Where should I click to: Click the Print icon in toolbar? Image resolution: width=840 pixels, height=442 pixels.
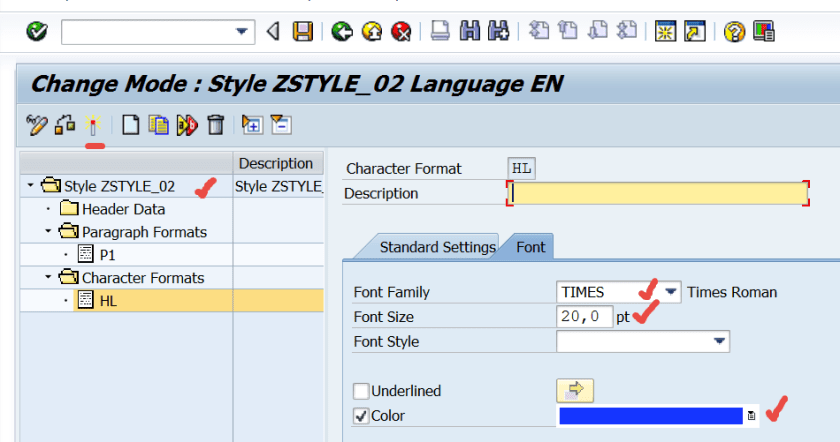439,32
